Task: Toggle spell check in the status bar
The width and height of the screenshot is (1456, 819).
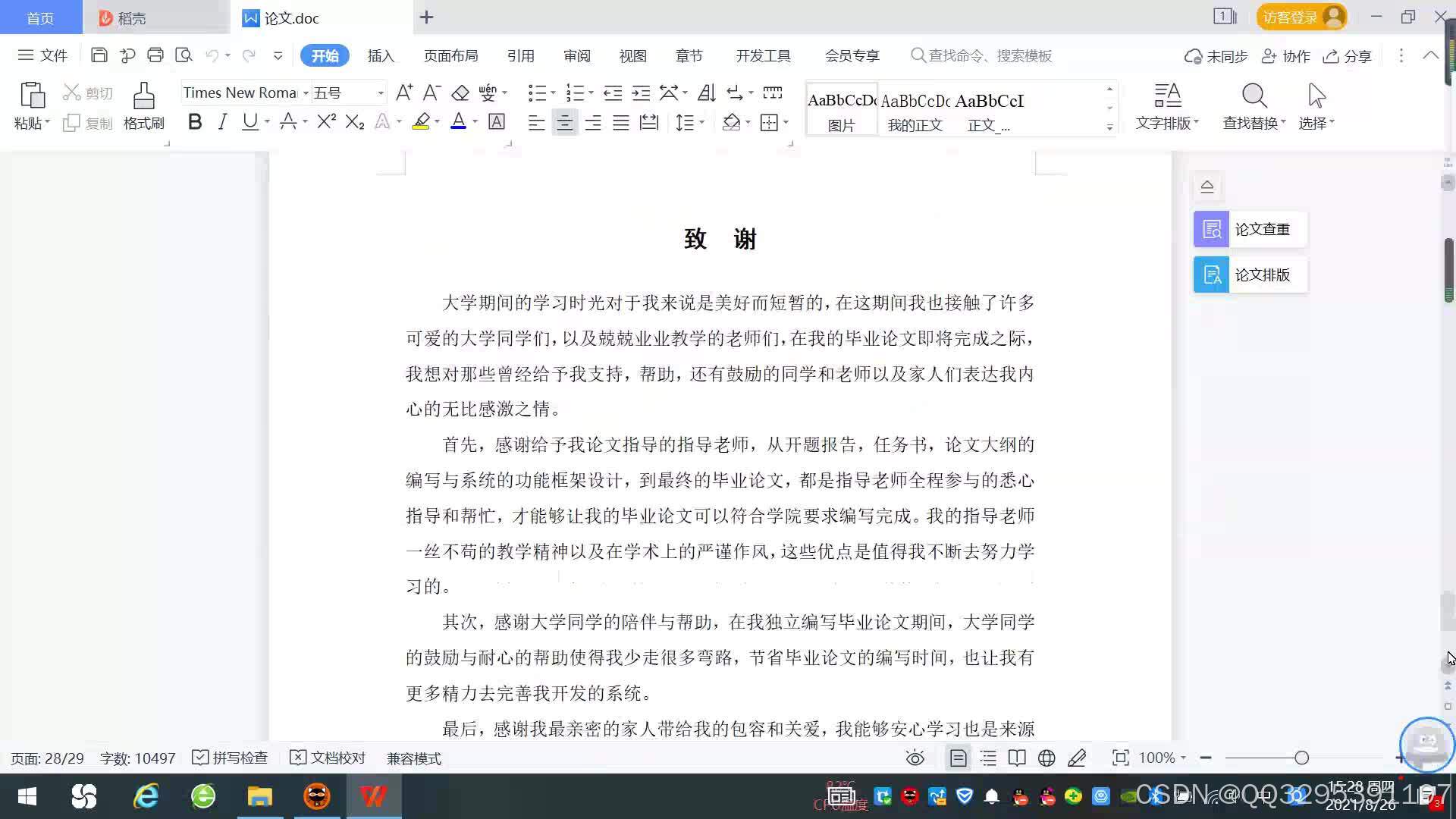Action: pos(230,758)
